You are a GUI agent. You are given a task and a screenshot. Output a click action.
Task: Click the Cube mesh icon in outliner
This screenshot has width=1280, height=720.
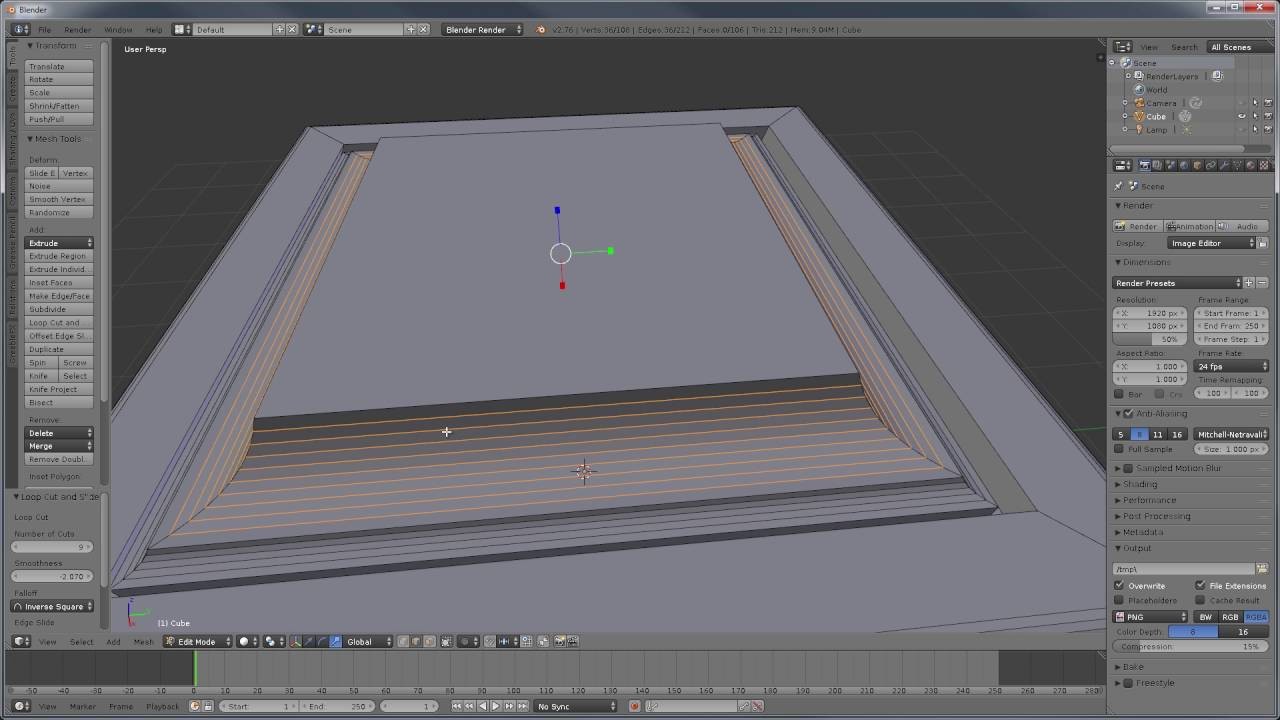1185,116
